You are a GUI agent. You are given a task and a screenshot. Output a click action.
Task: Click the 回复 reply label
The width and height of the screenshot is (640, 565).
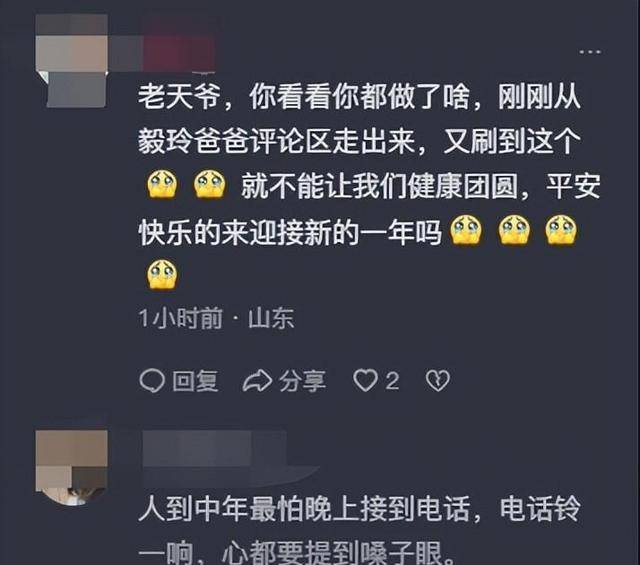(195, 381)
